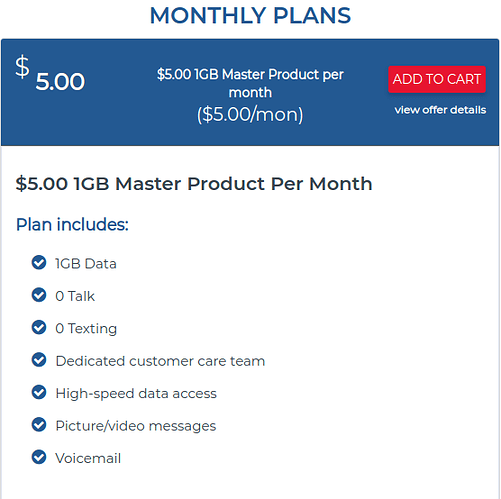
Task: Click the Dedicated customer care team text
Action: [160, 361]
